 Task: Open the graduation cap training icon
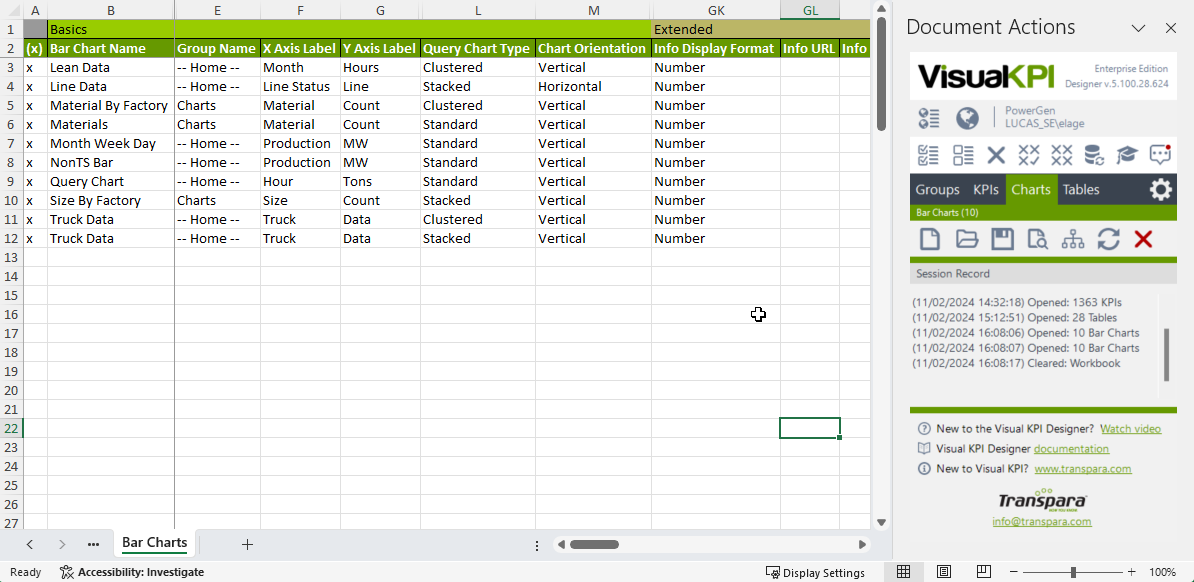tap(1127, 155)
